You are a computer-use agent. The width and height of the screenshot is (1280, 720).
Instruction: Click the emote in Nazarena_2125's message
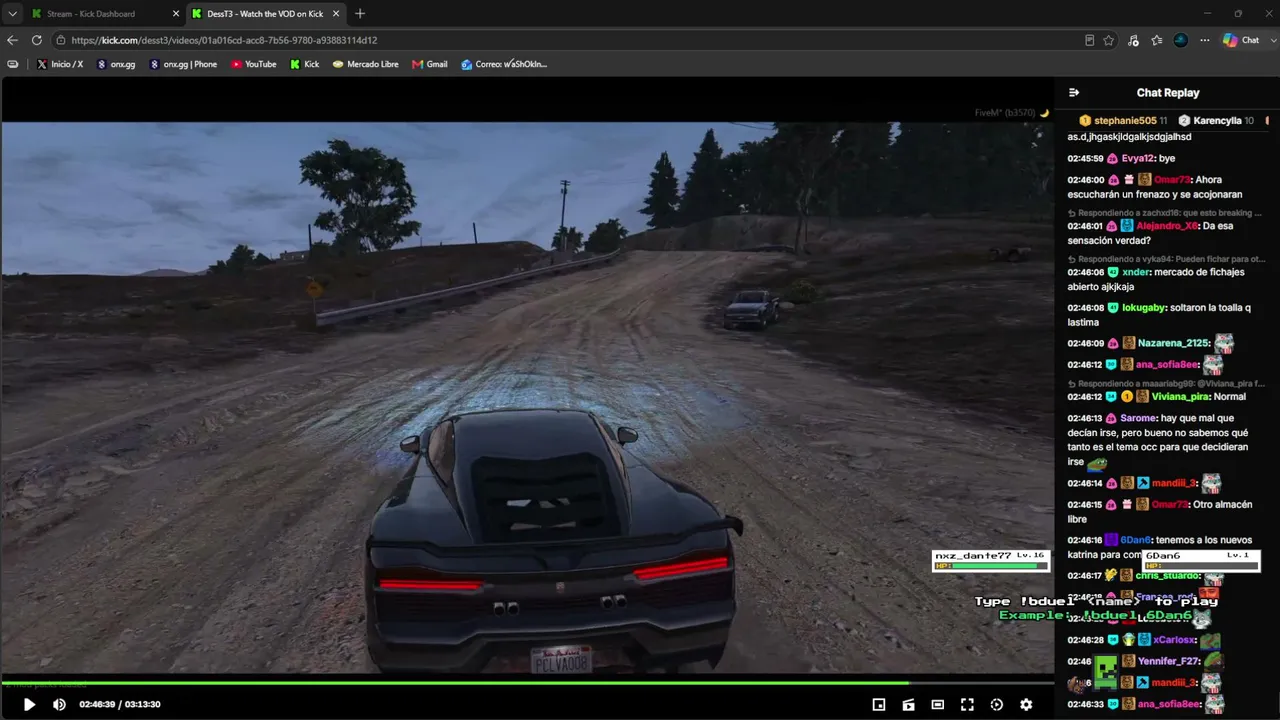(x=1224, y=344)
